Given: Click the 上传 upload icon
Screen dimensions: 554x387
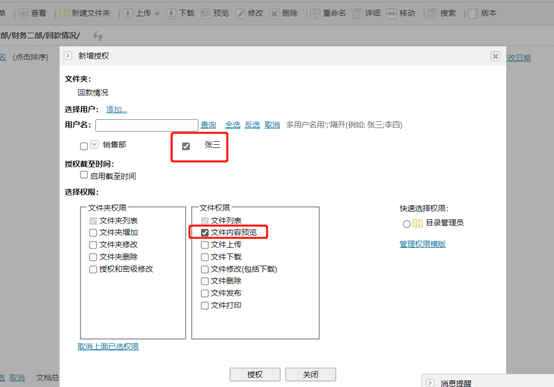Looking at the screenshot, I should pyautogui.click(x=128, y=14).
